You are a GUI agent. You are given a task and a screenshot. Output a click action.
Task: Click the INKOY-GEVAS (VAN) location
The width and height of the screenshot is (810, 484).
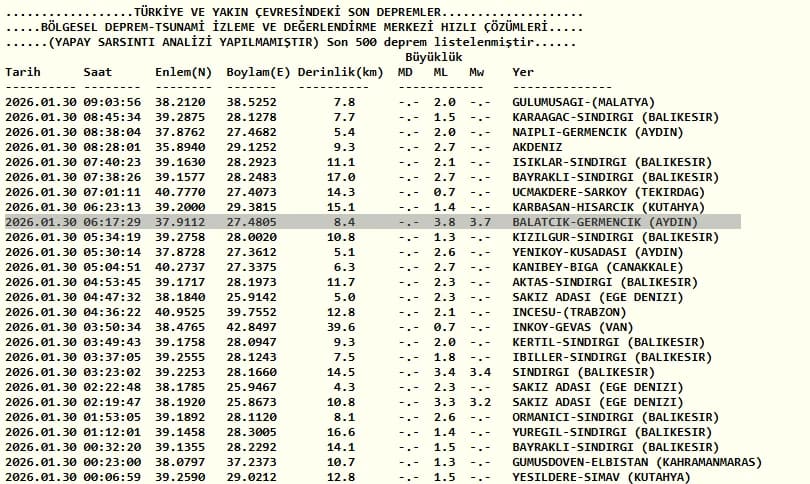click(x=572, y=327)
